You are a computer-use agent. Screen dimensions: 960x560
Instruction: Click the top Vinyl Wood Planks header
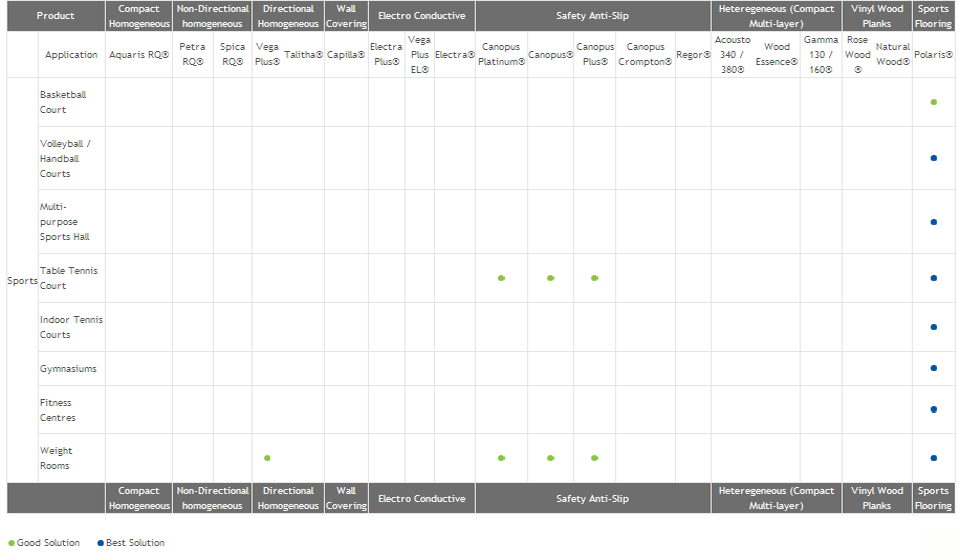click(877, 16)
